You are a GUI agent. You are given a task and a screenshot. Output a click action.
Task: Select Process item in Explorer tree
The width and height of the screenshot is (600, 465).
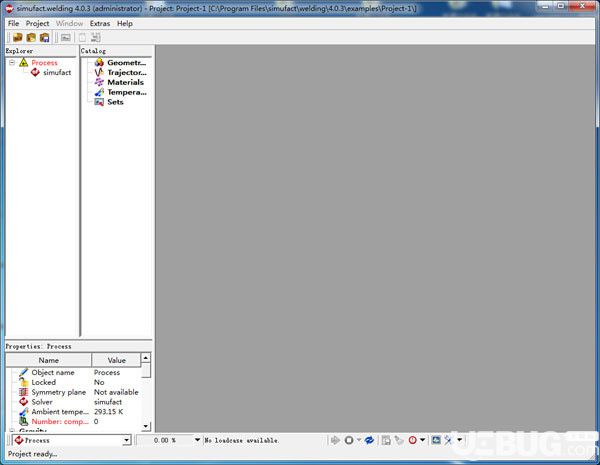pos(44,62)
